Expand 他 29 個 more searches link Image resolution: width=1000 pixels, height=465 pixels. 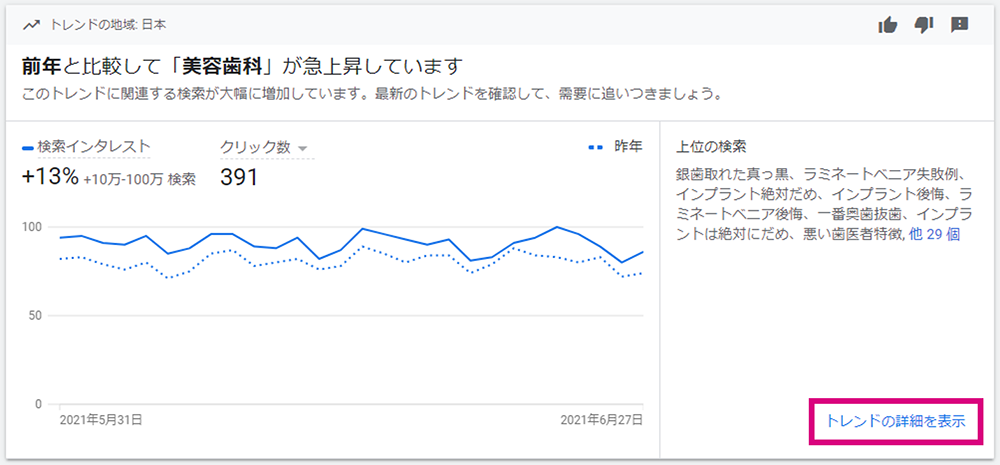coord(934,234)
